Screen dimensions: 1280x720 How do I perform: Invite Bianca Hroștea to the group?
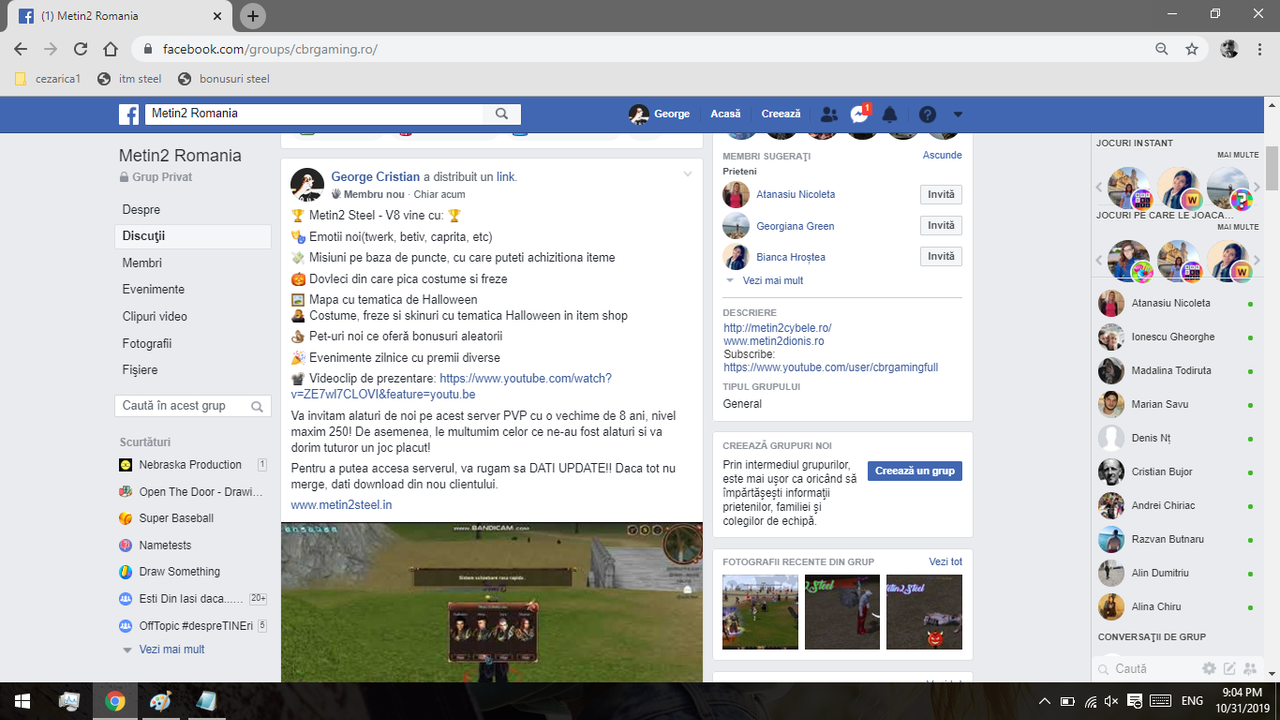[x=941, y=257]
